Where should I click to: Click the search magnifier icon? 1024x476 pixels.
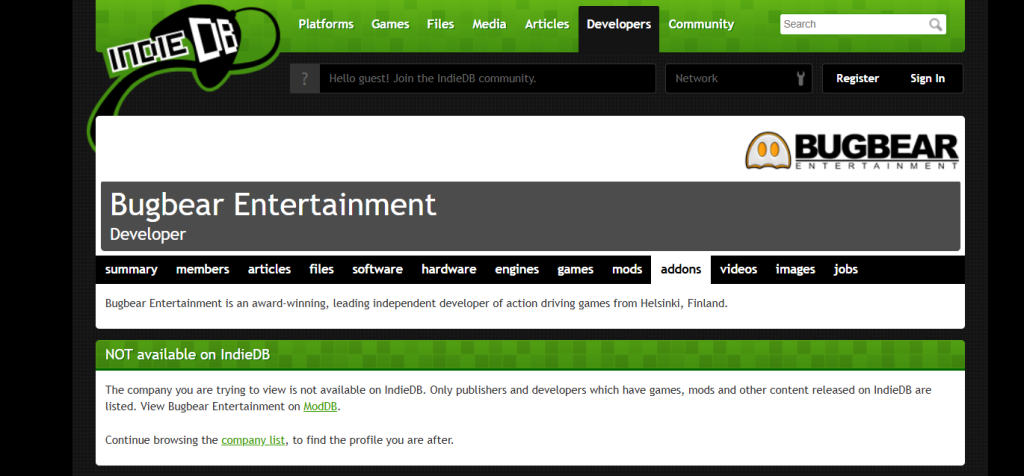[x=935, y=24]
